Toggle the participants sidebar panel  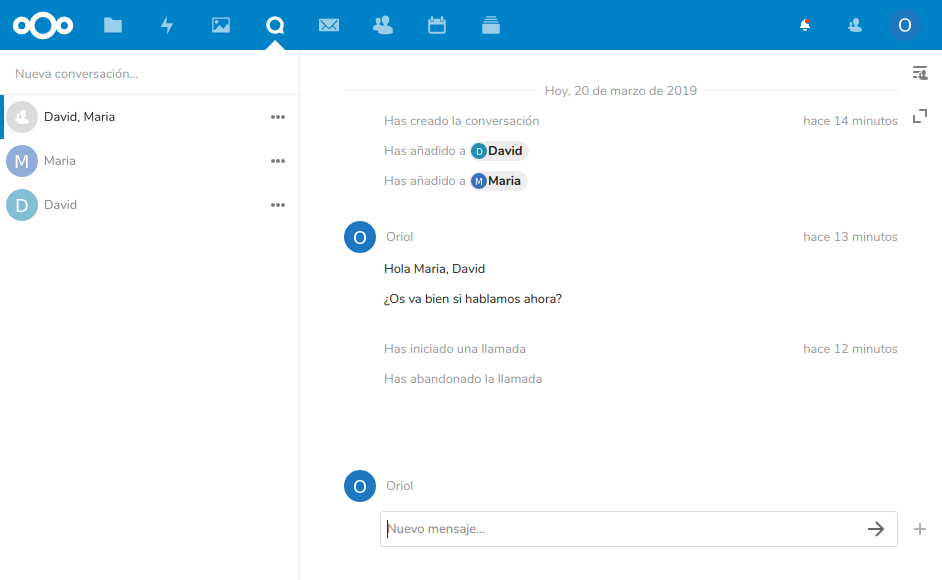(920, 73)
